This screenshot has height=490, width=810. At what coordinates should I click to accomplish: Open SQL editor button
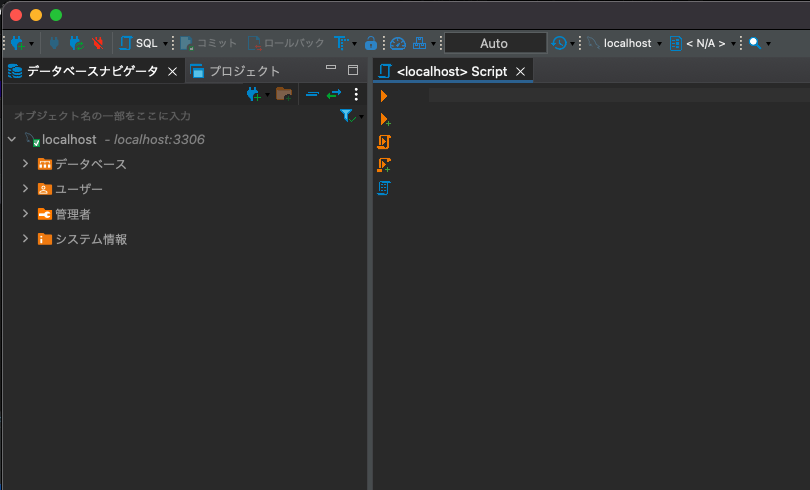point(138,43)
